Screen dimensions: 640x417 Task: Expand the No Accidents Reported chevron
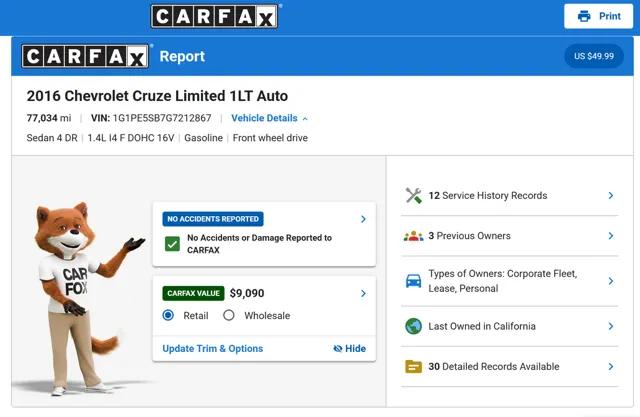363,219
